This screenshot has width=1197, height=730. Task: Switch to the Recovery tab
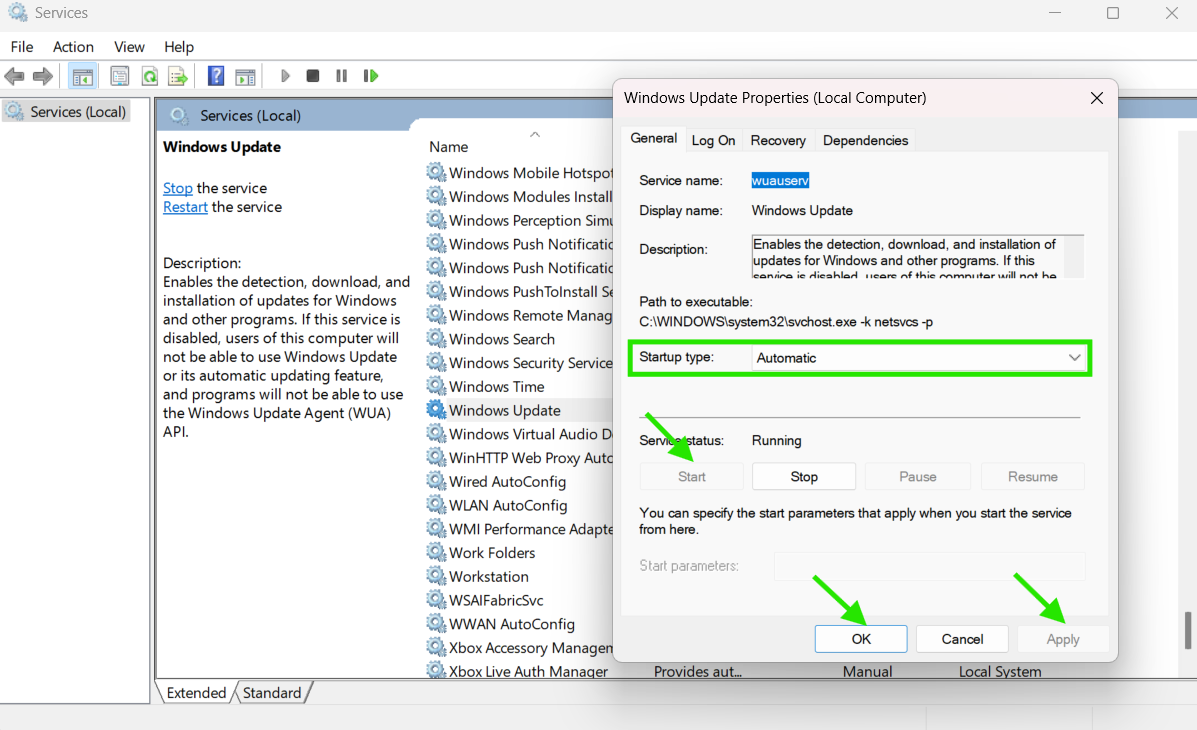click(x=778, y=141)
